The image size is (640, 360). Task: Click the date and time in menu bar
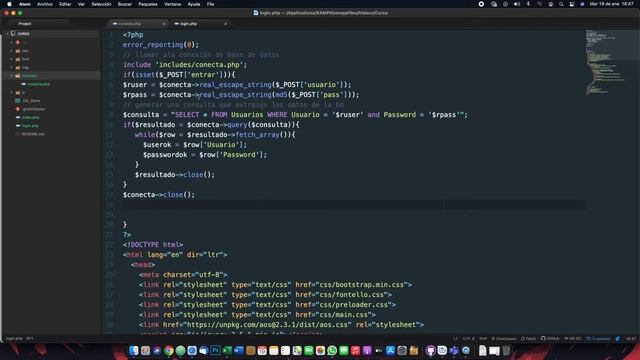pyautogui.click(x=611, y=4)
